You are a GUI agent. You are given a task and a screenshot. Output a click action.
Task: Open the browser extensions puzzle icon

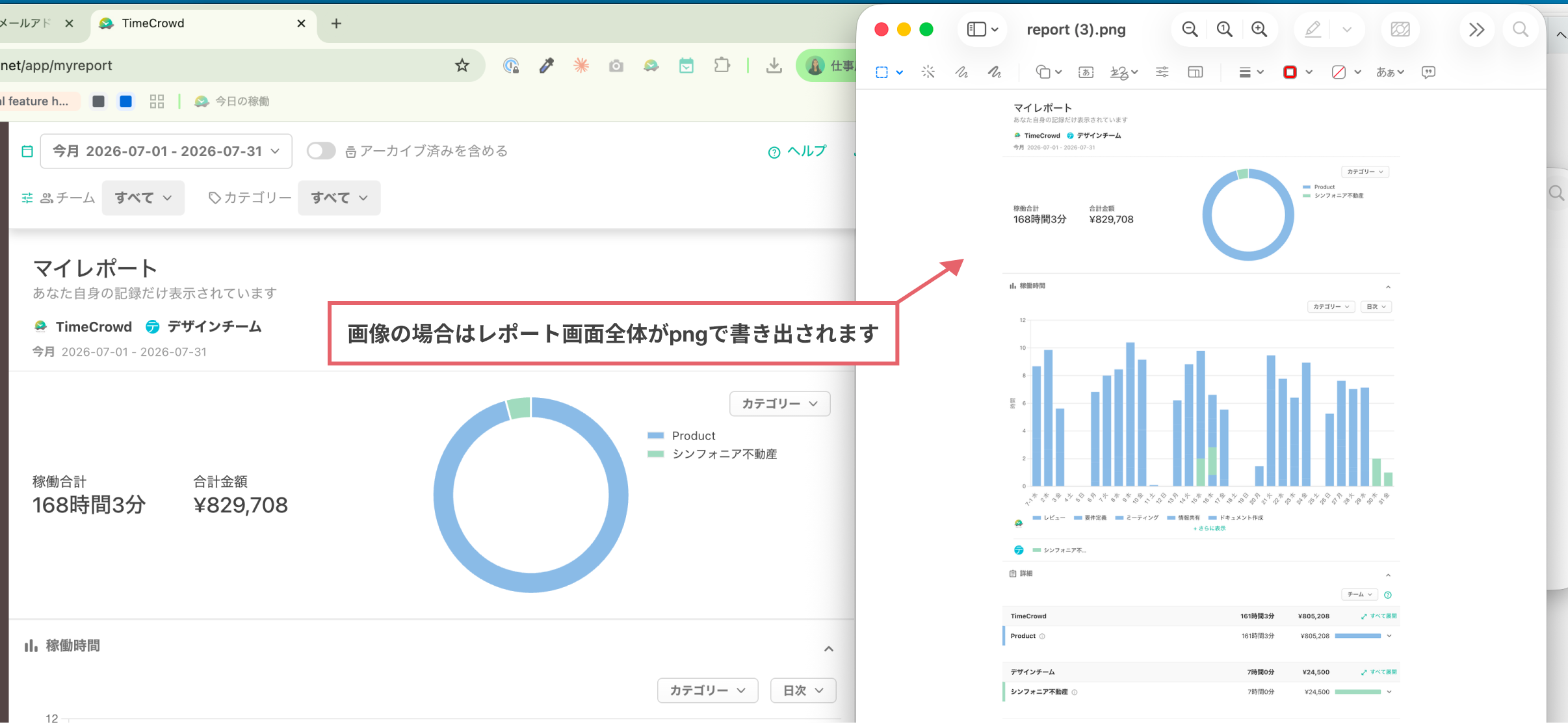722,65
